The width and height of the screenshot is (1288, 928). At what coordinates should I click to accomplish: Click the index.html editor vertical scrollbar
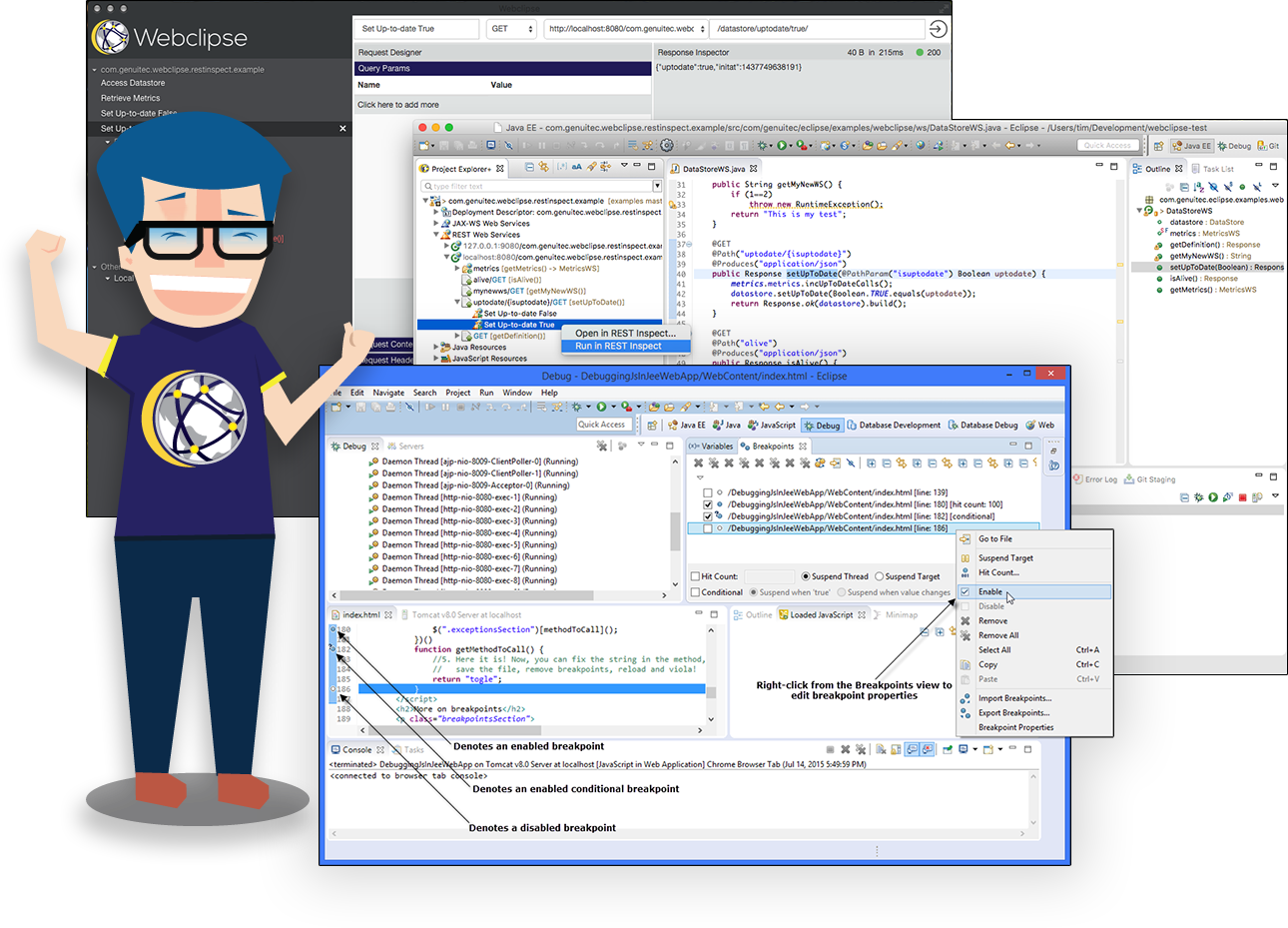click(711, 672)
